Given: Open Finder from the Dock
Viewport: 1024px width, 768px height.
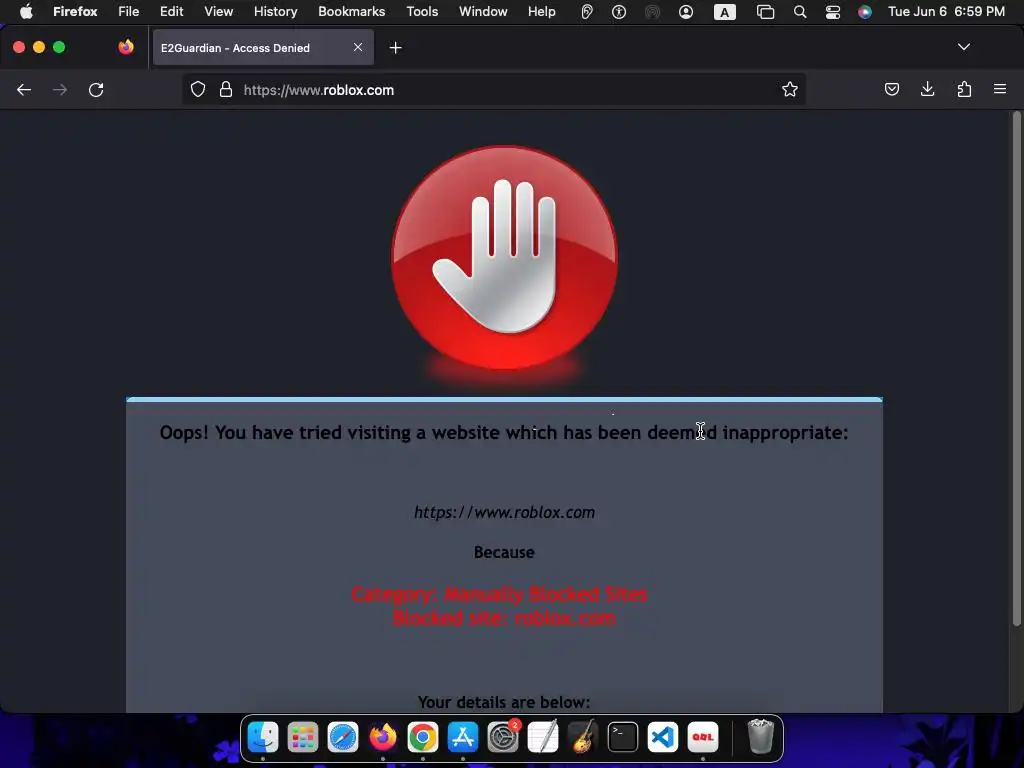Looking at the screenshot, I should click(263, 737).
